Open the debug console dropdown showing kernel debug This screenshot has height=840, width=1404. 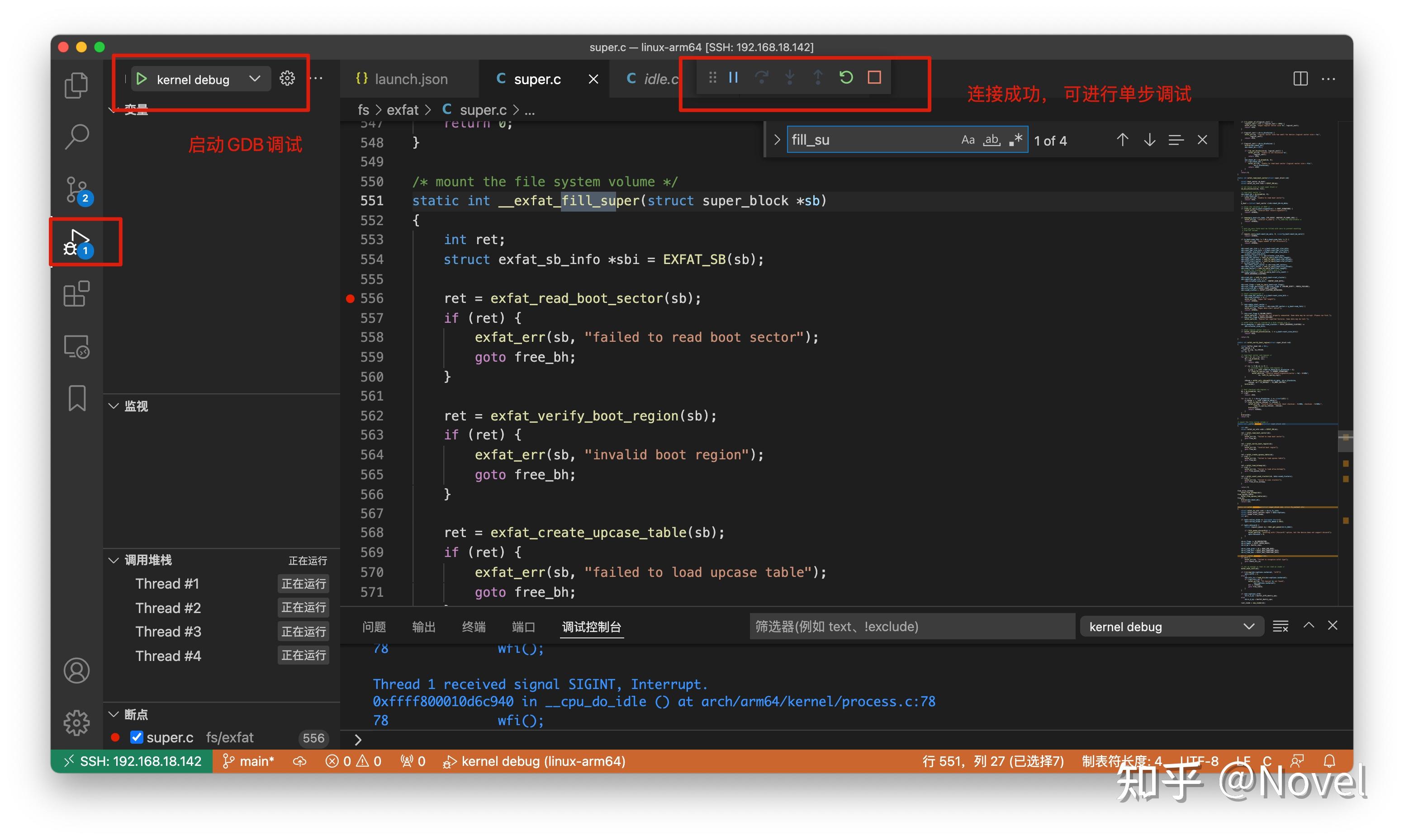pos(1172,626)
